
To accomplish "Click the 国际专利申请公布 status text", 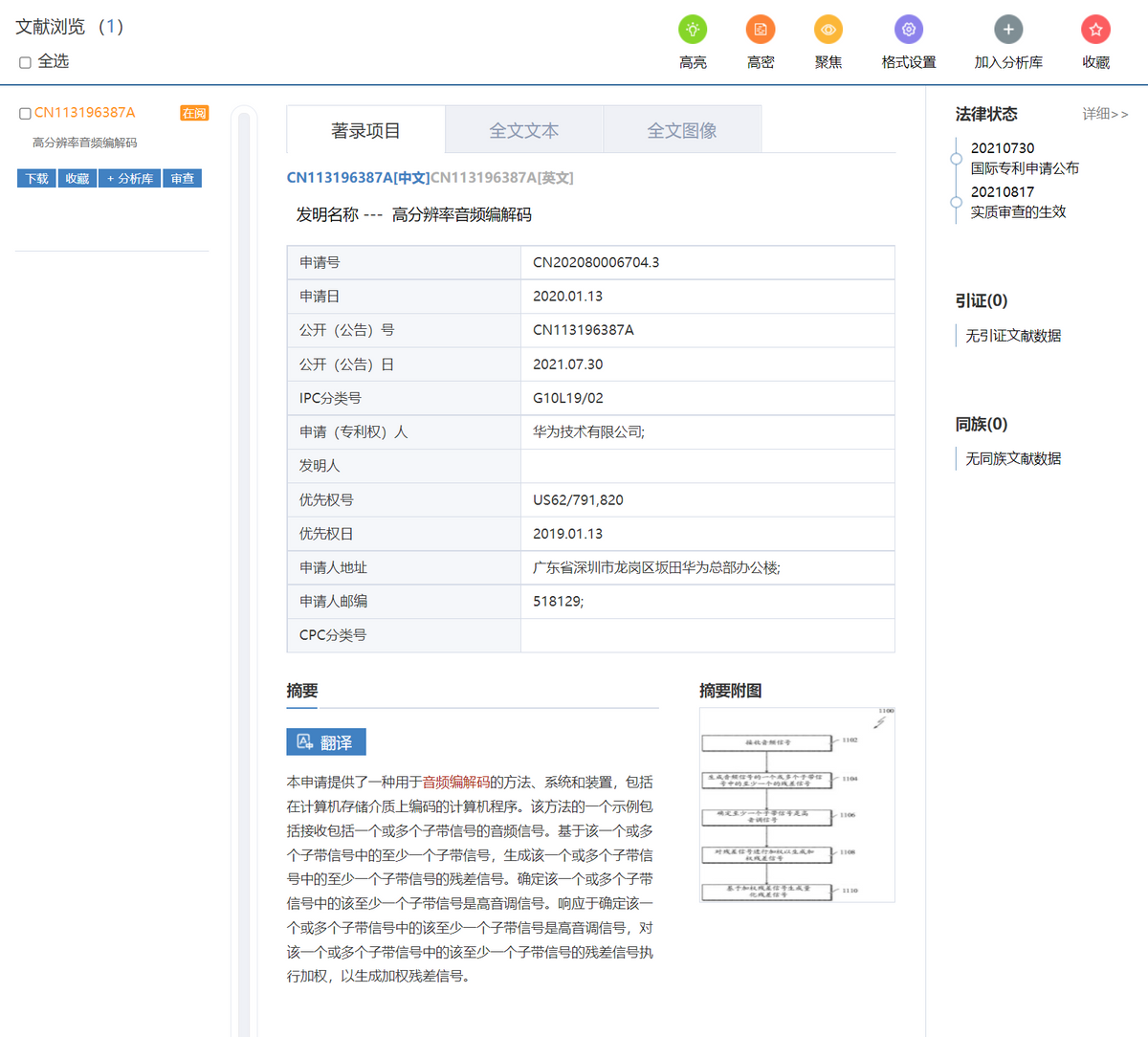I will 1025,168.
